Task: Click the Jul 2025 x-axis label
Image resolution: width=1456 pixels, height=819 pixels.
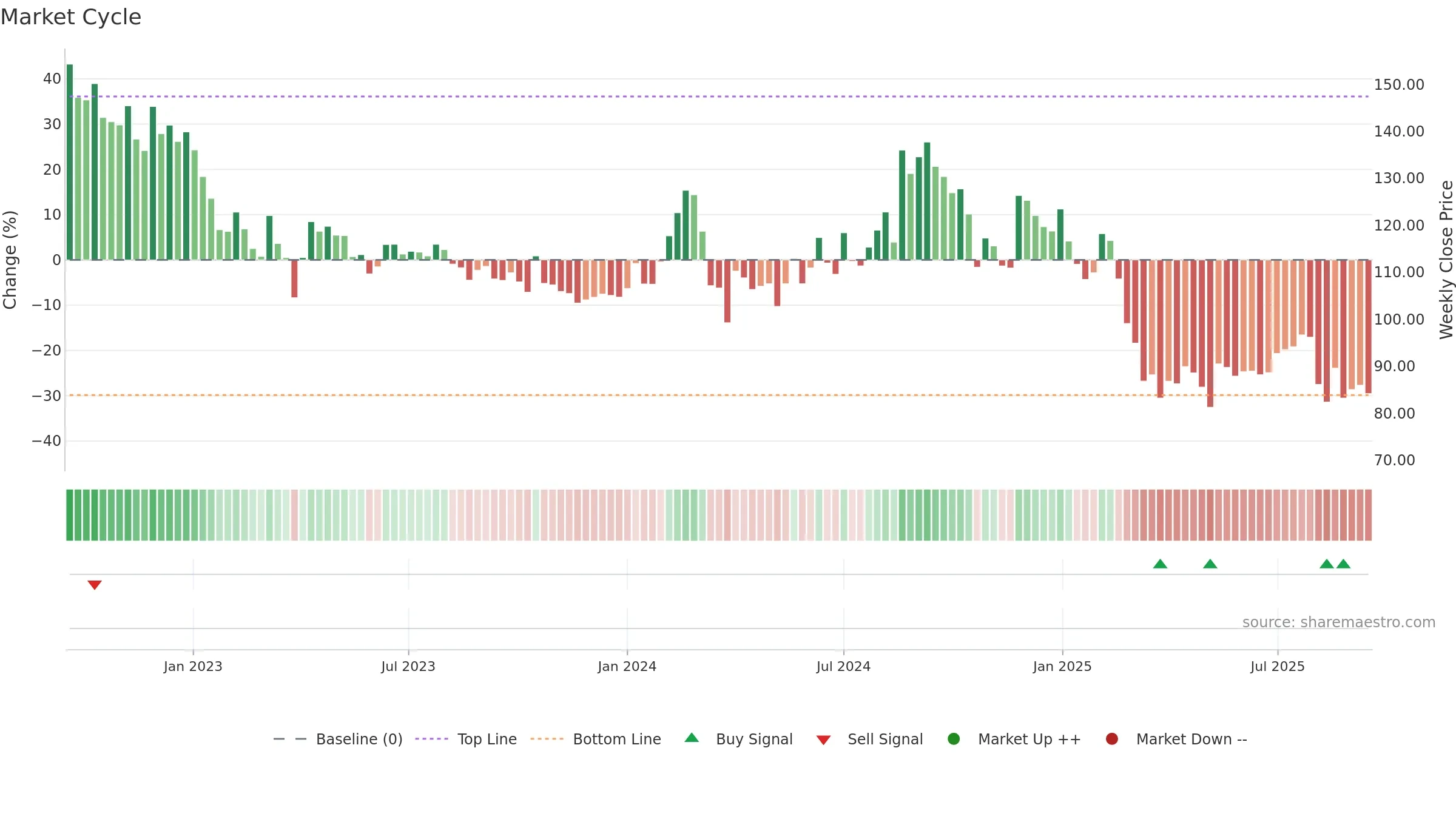Action: pos(1278,666)
